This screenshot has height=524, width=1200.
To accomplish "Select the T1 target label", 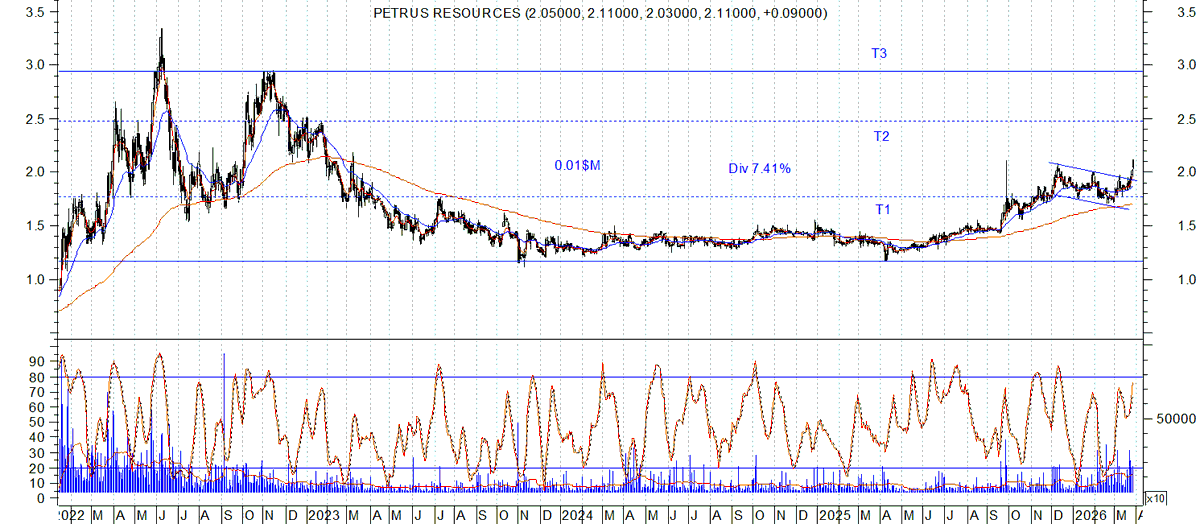I will [x=883, y=209].
